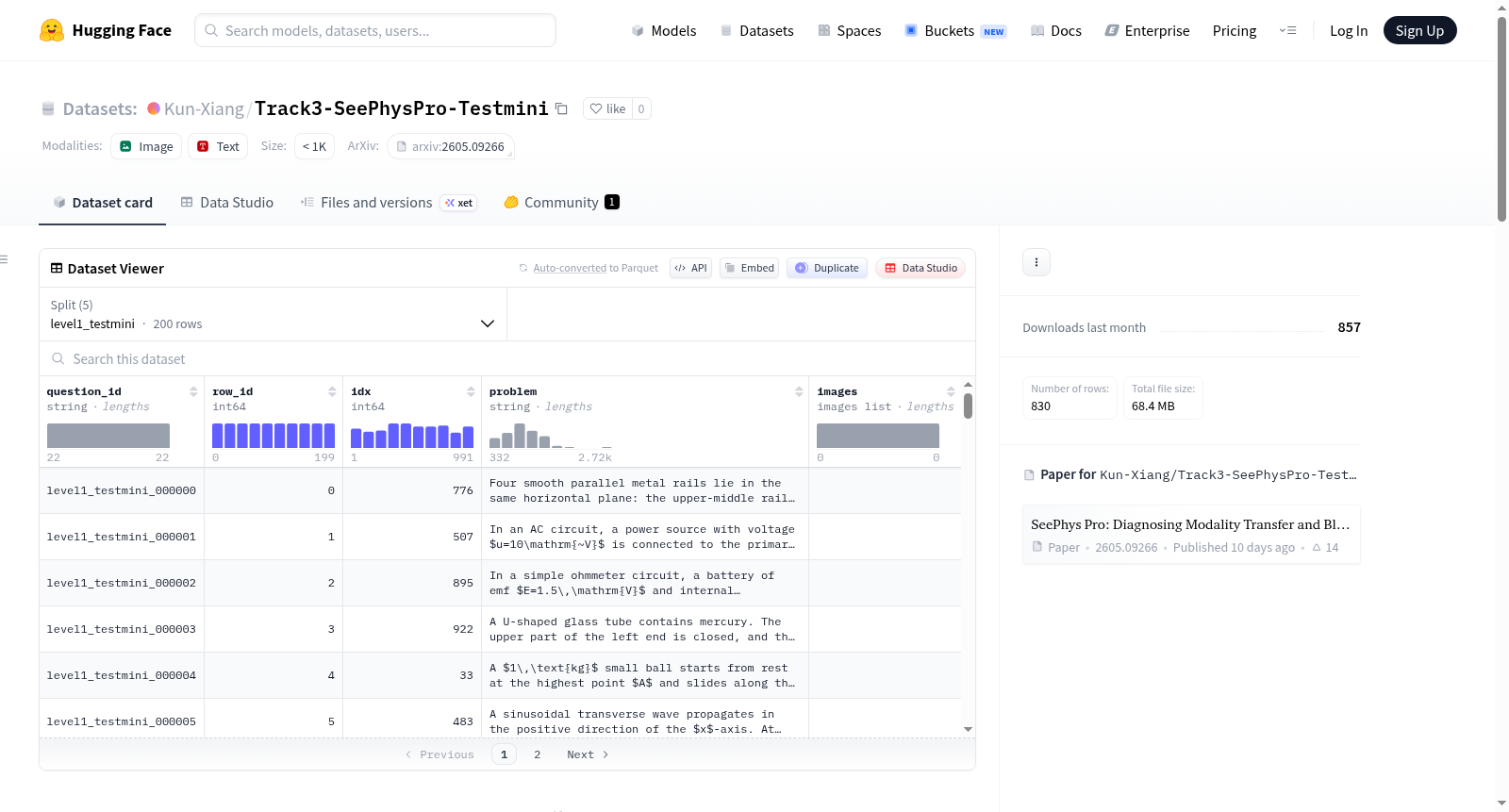This screenshot has height=812, width=1509.
Task: Go to Models in top navigation
Action: click(664, 30)
